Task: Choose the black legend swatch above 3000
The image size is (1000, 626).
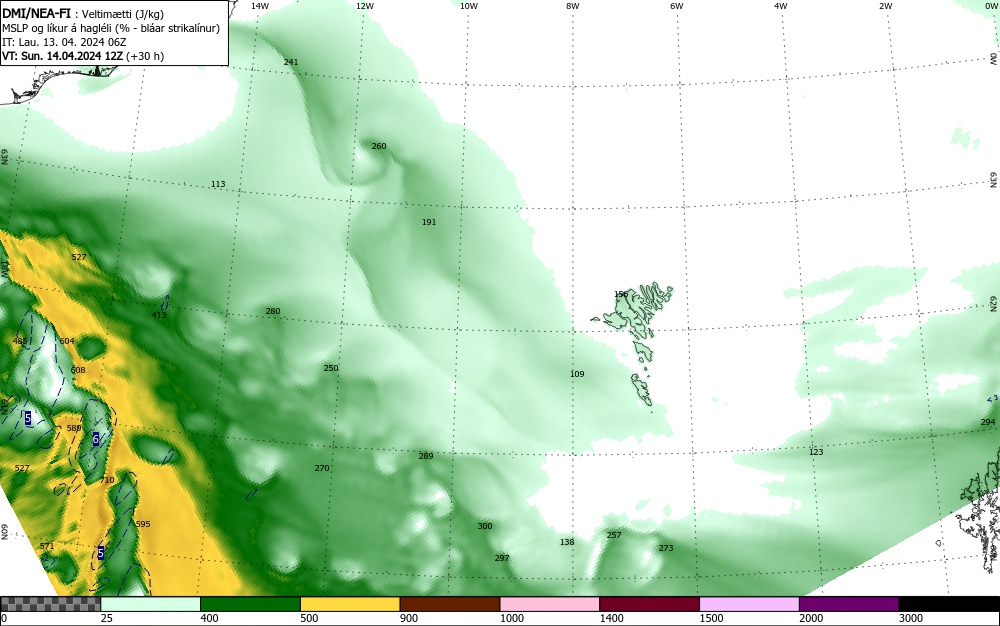Action: coord(949,604)
